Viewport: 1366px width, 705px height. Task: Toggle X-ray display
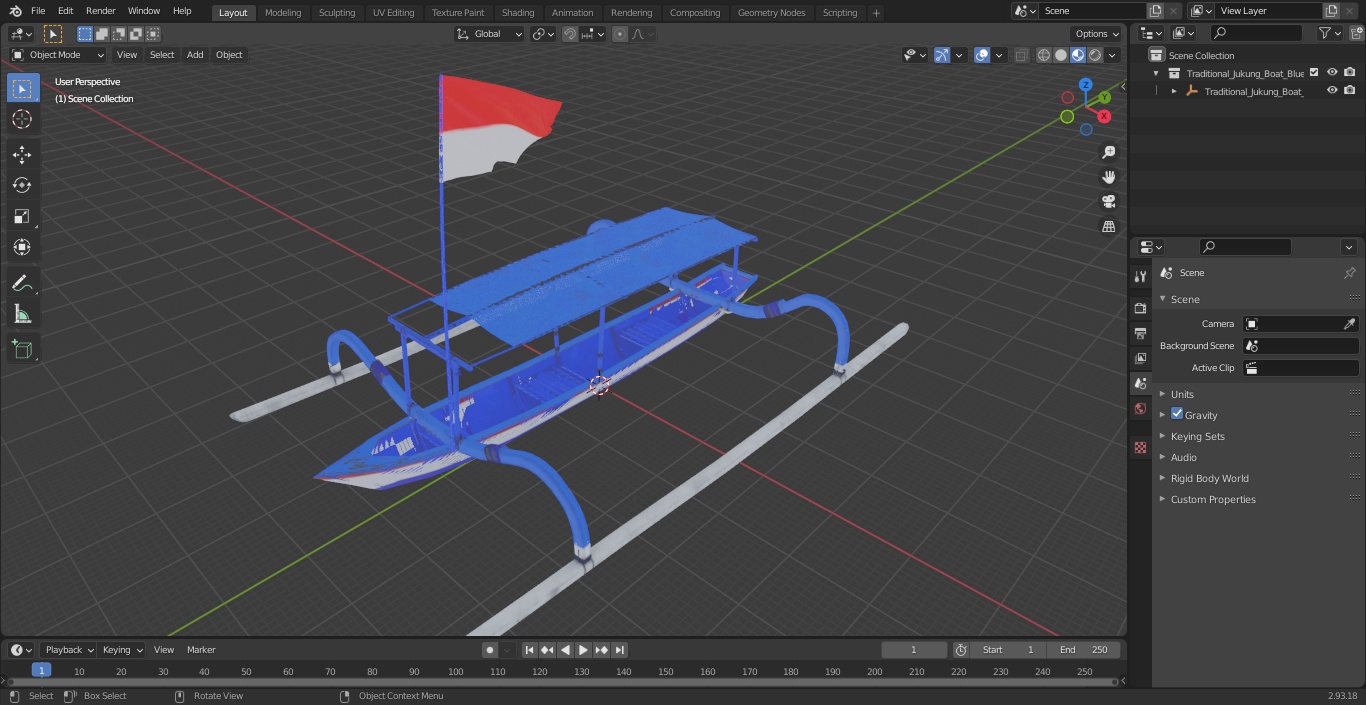(1021, 55)
